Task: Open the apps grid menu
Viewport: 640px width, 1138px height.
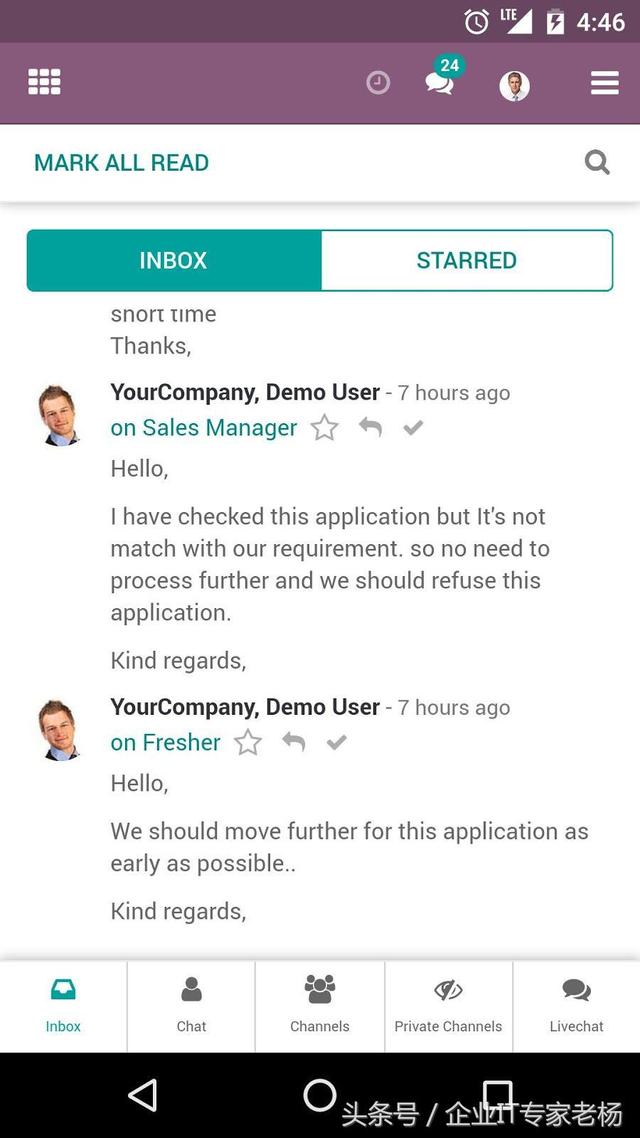Action: point(44,81)
